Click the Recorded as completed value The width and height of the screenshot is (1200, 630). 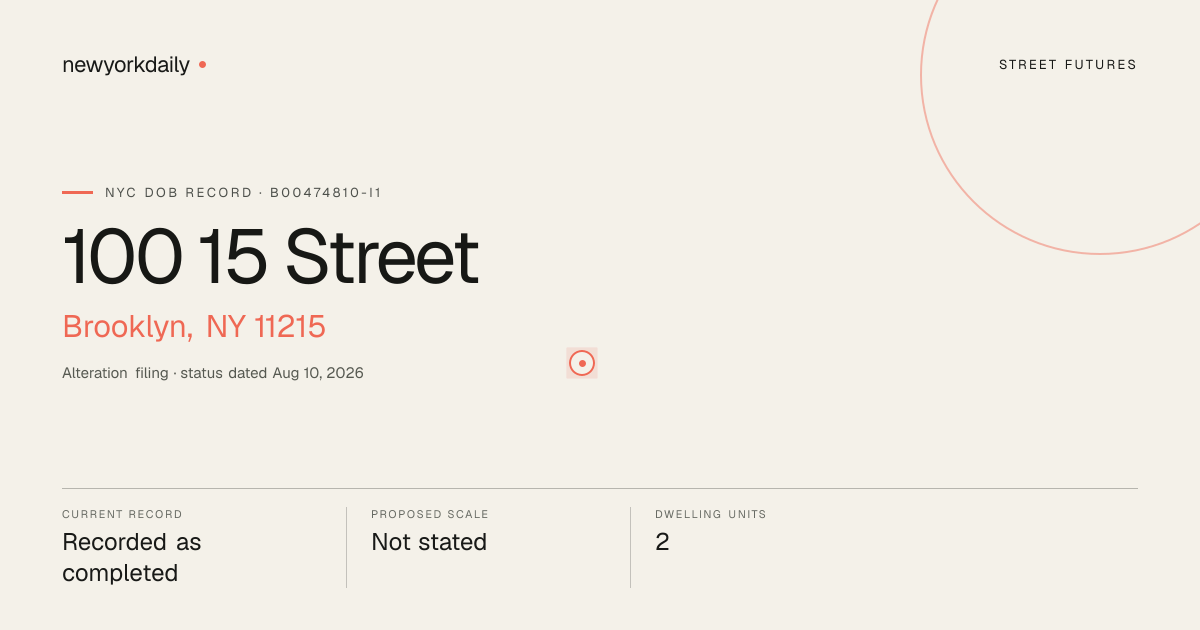pos(132,558)
